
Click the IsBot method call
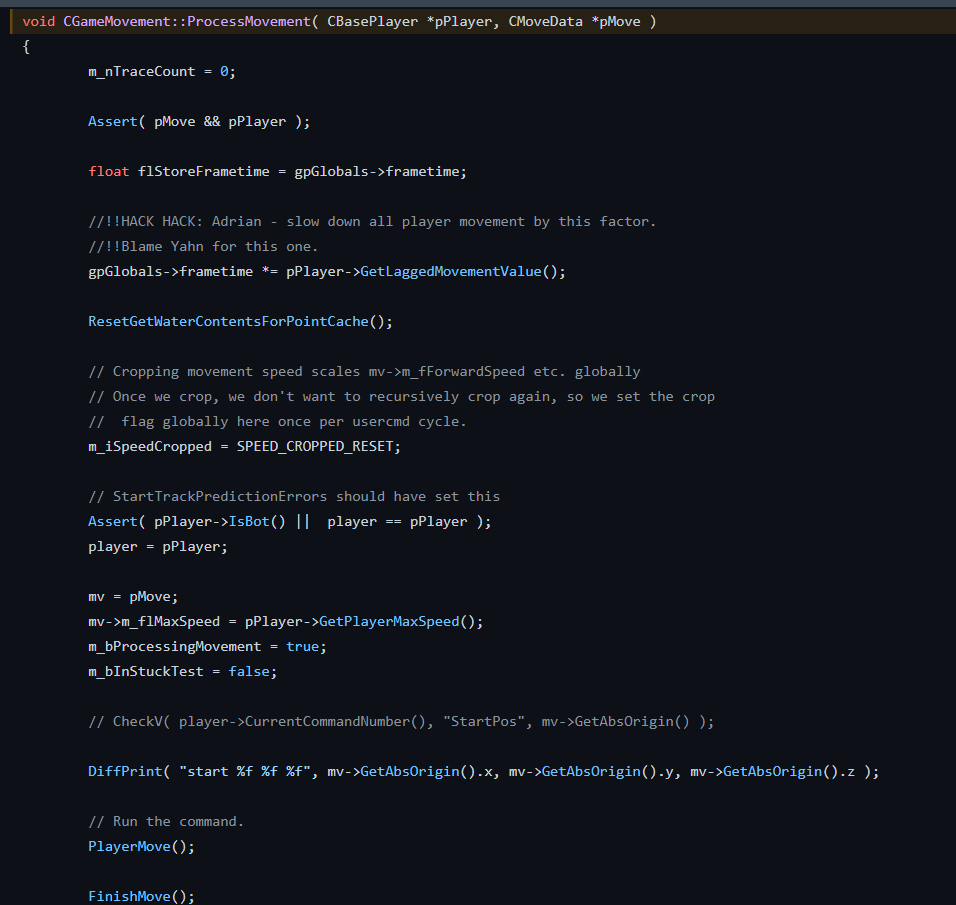point(249,521)
